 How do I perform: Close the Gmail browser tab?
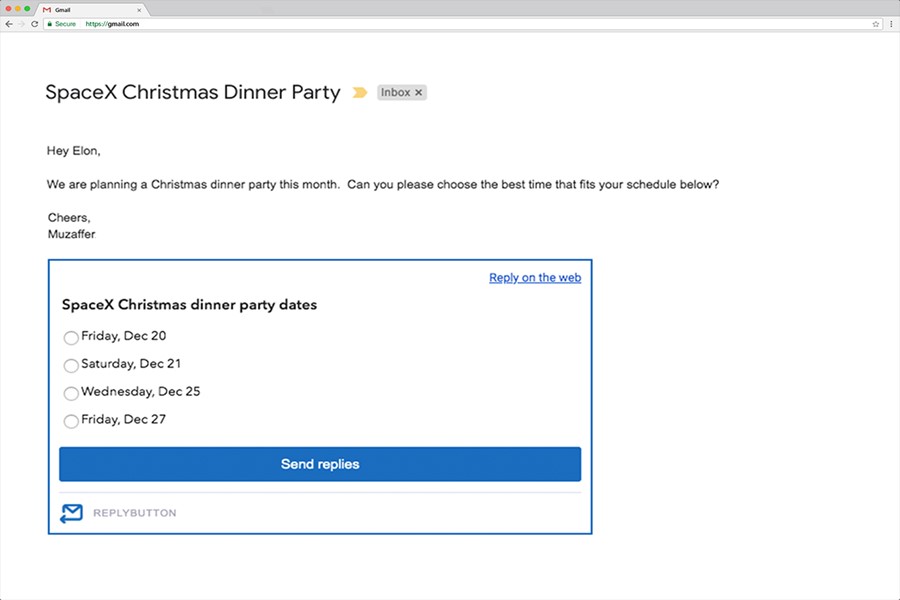pos(139,9)
